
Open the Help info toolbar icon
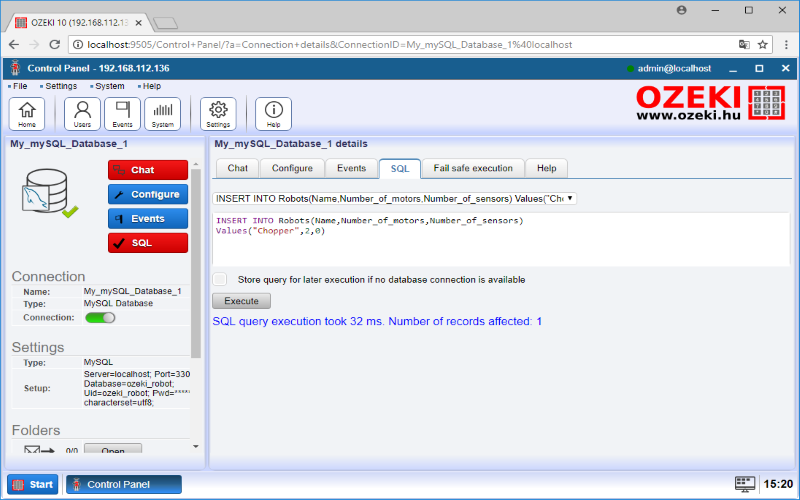pos(273,114)
